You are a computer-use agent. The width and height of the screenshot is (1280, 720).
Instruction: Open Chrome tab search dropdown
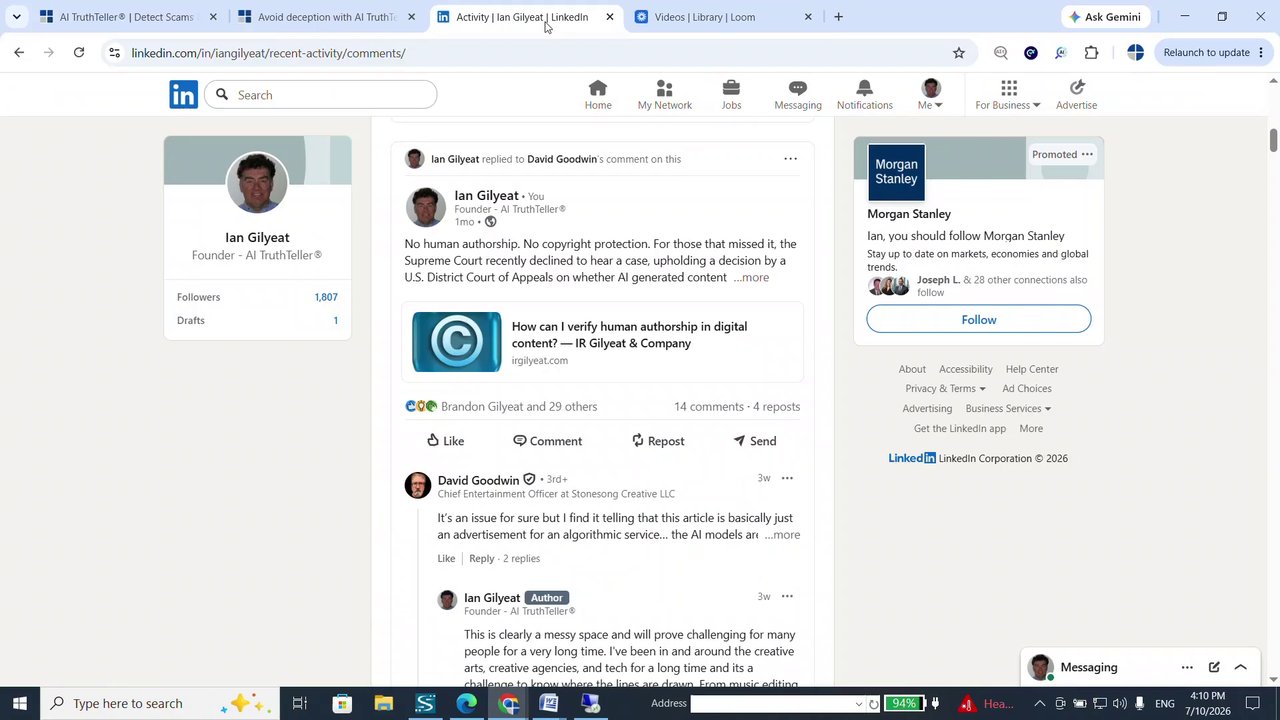[x=16, y=17]
